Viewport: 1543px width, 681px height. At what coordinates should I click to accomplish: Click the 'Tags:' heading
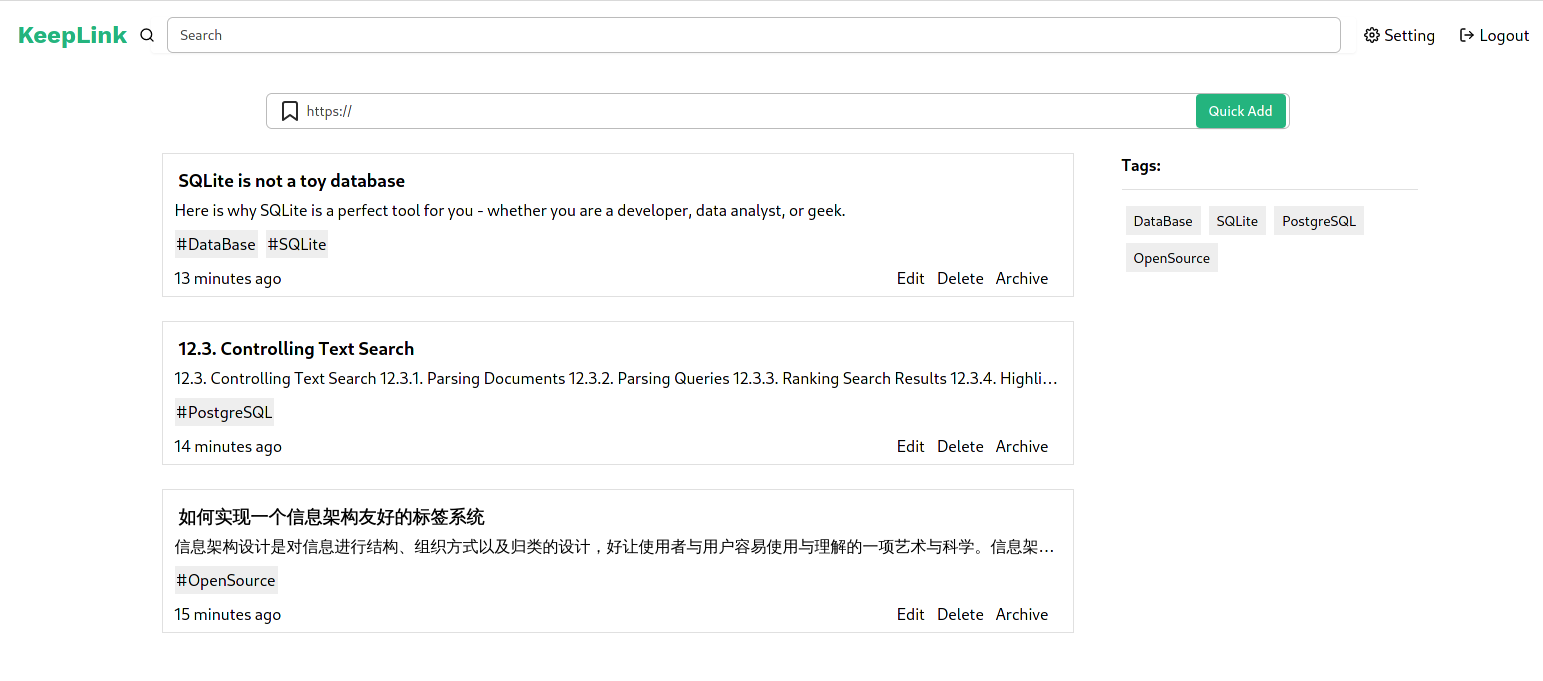1141,165
